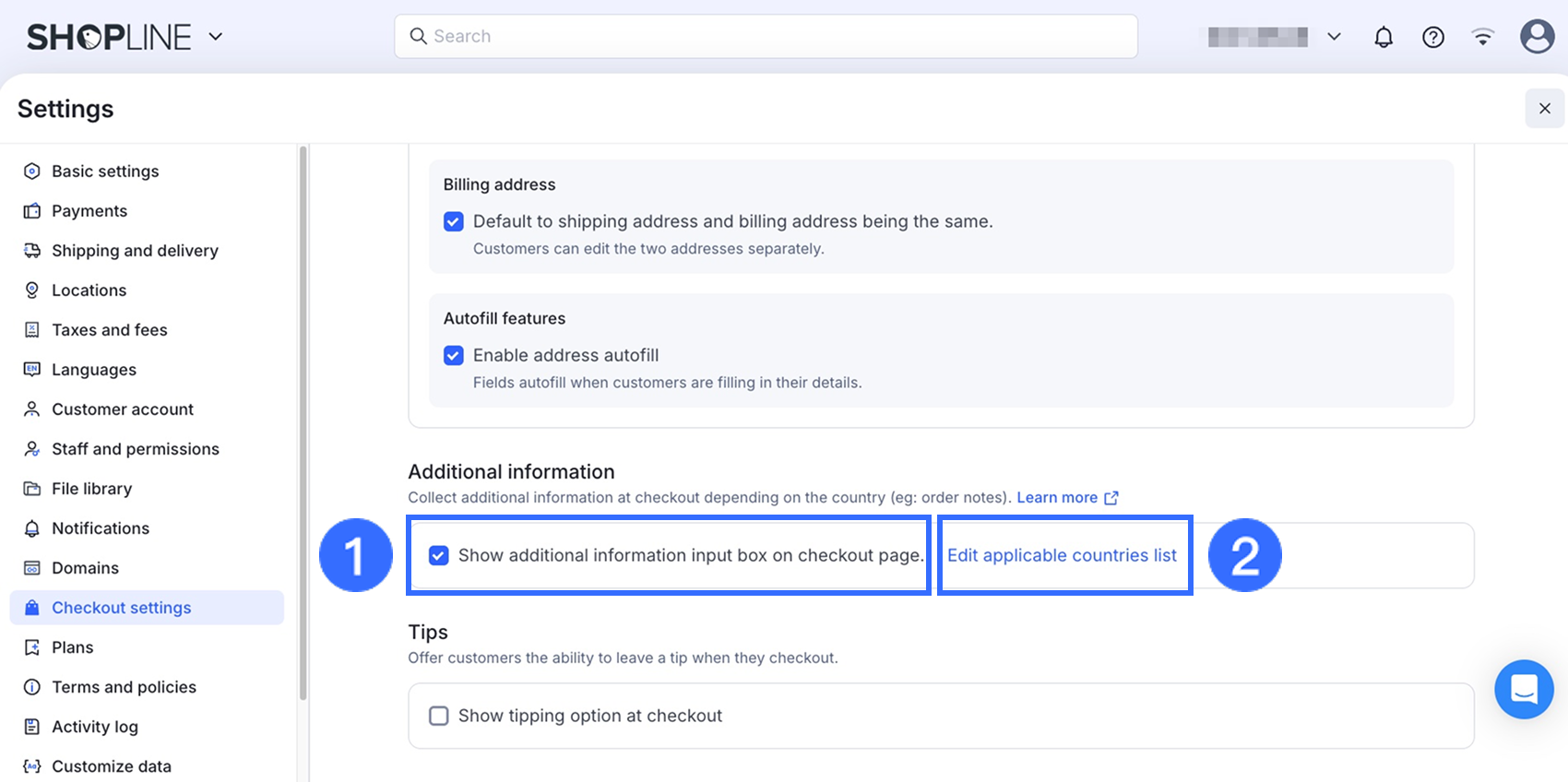Click the Shipping and delivery truck icon

pyautogui.click(x=32, y=251)
